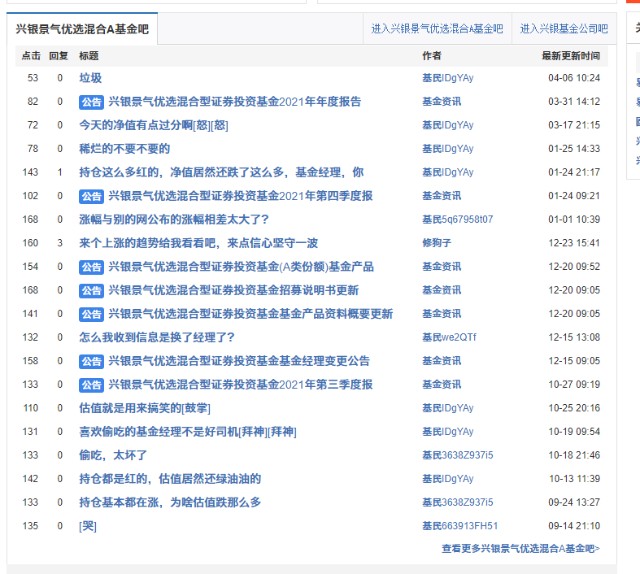Open author 基民5q67958t07 profile
The image size is (640, 574).
click(458, 219)
